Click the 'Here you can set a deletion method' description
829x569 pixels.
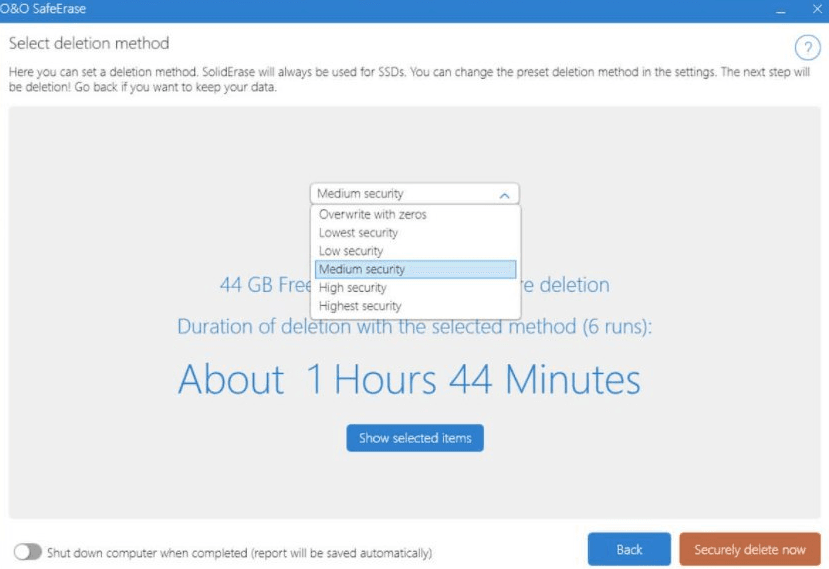coord(409,79)
